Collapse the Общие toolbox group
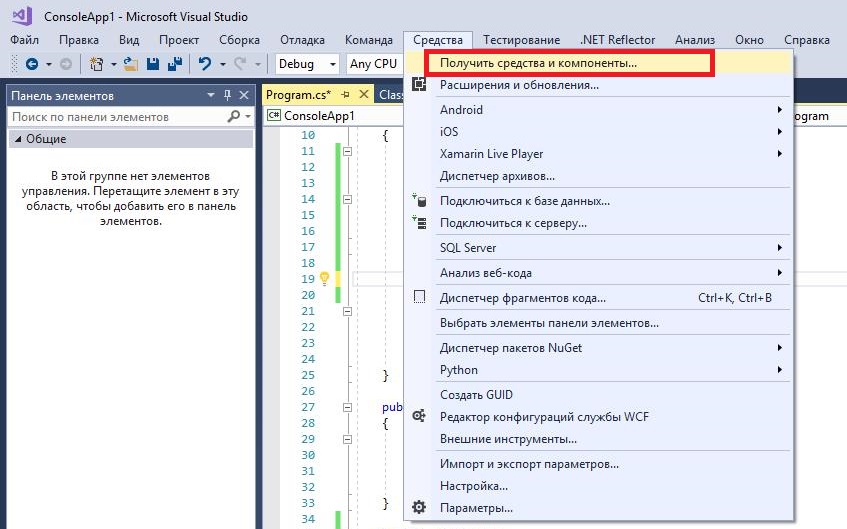This screenshot has width=847, height=529. [18, 139]
